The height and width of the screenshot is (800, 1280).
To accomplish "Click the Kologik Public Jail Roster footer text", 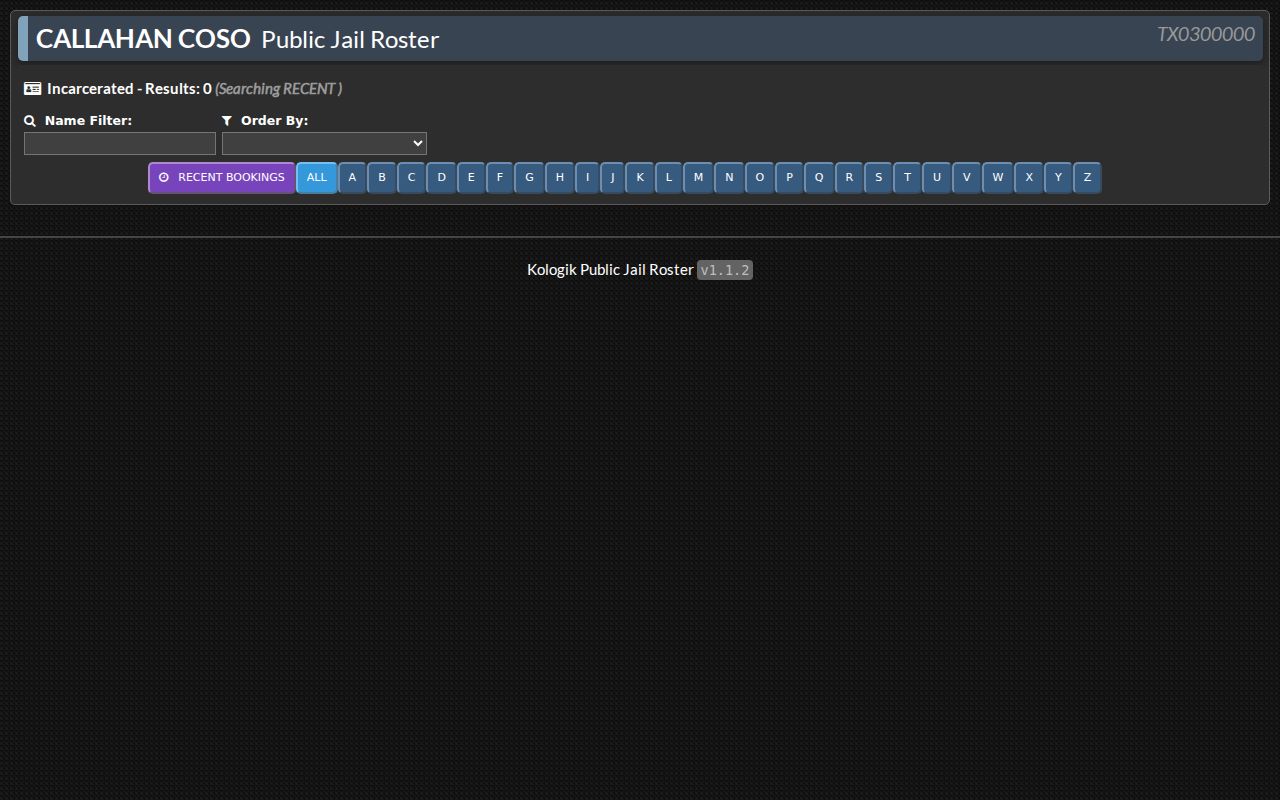I will [x=610, y=270].
